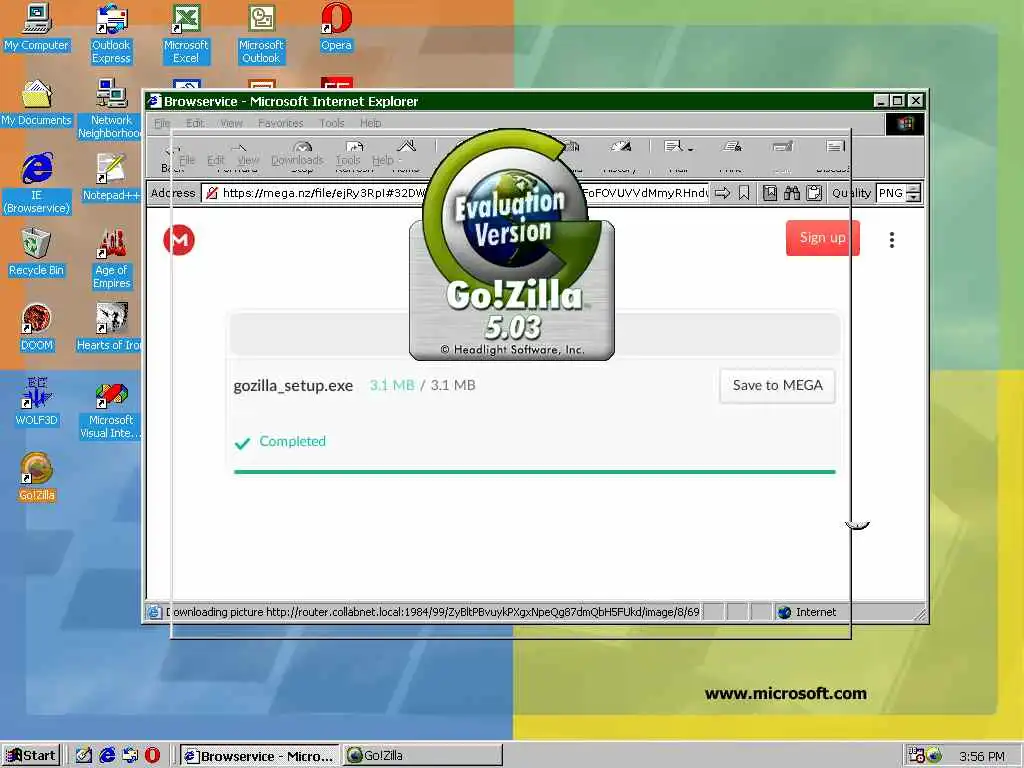Click the MEGA logo on page
1024x768 pixels.
tap(179, 240)
